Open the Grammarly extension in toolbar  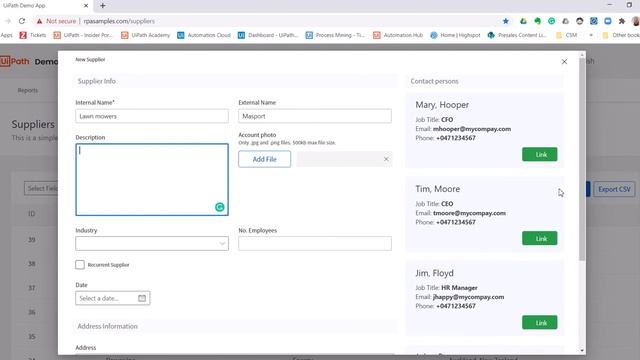[551, 21]
